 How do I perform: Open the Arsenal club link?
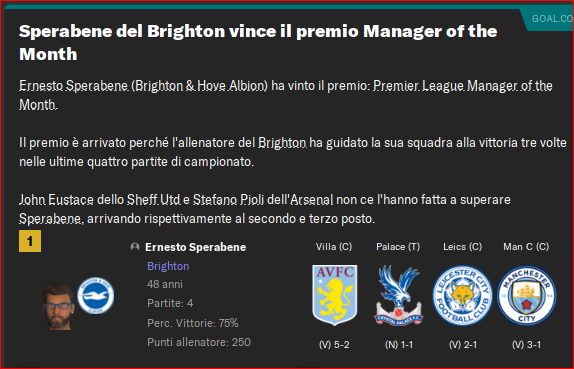point(312,200)
